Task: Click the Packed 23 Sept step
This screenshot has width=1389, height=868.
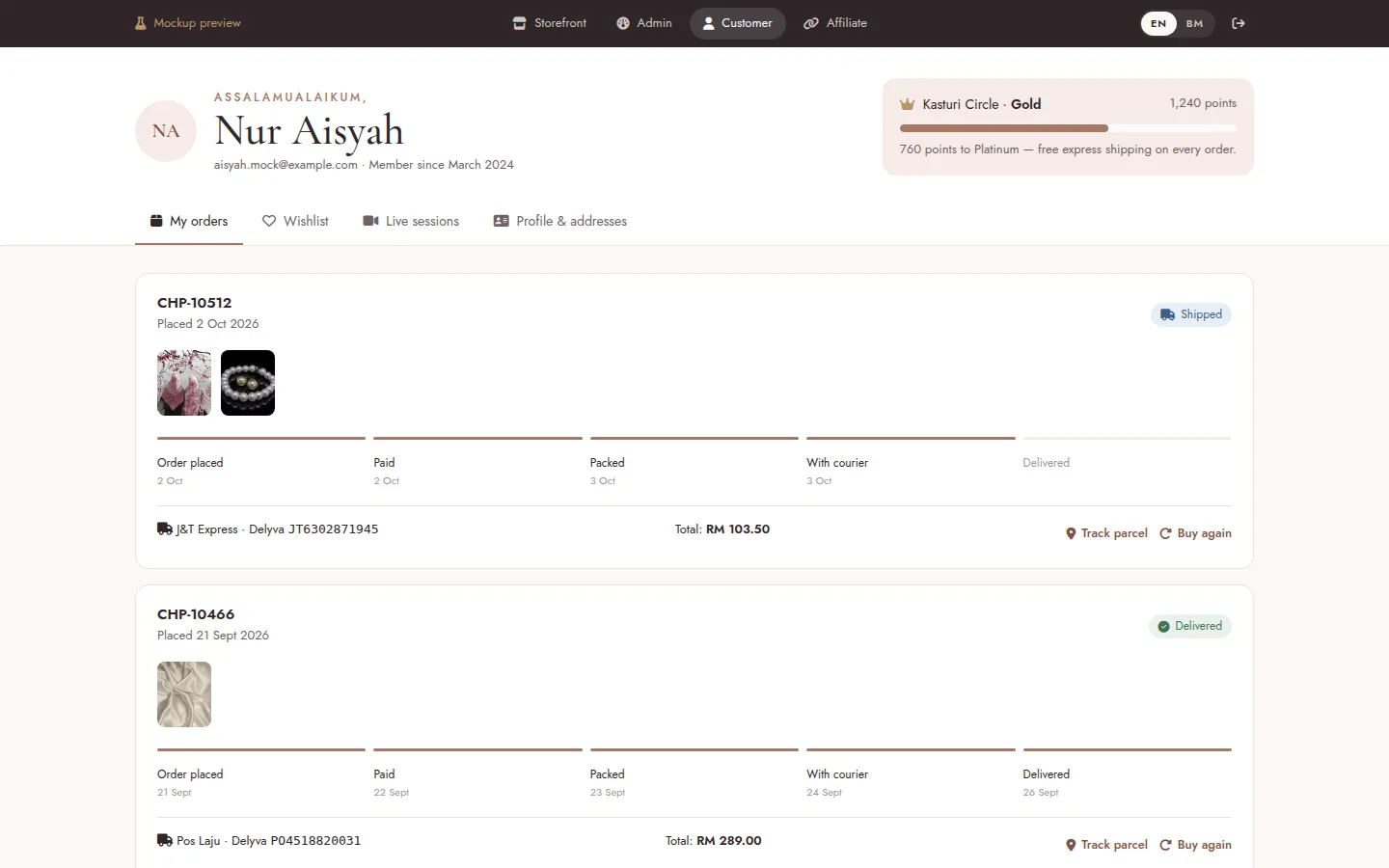Action: [694, 773]
